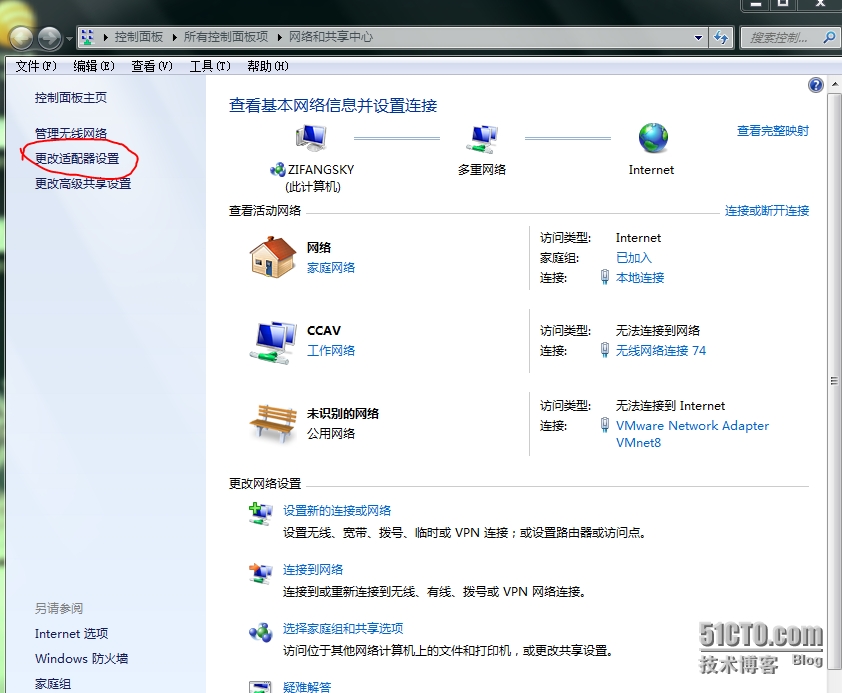Click 所有控制面板项 breadcrumb segment

226,37
